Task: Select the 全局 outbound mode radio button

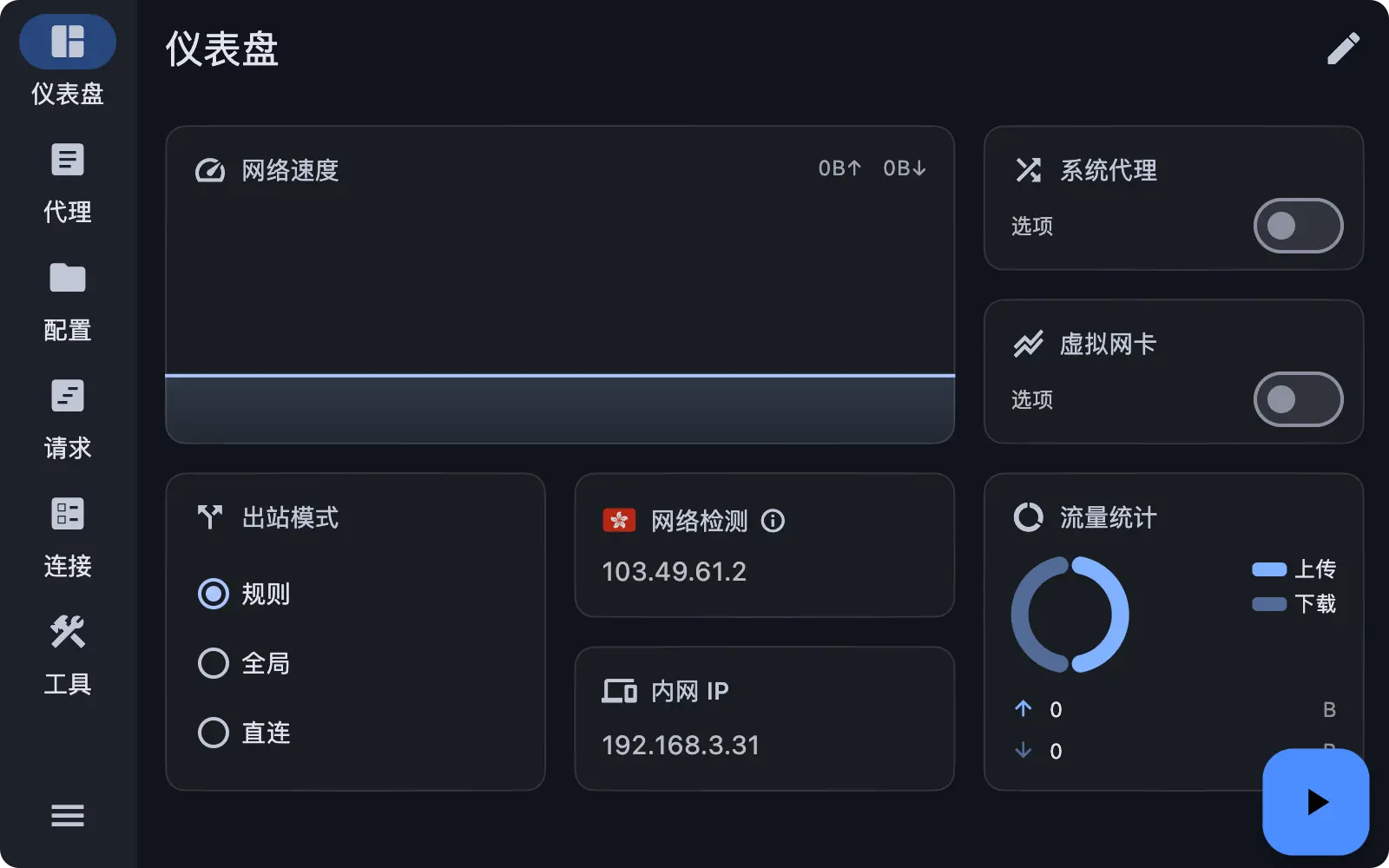Action: (213, 663)
